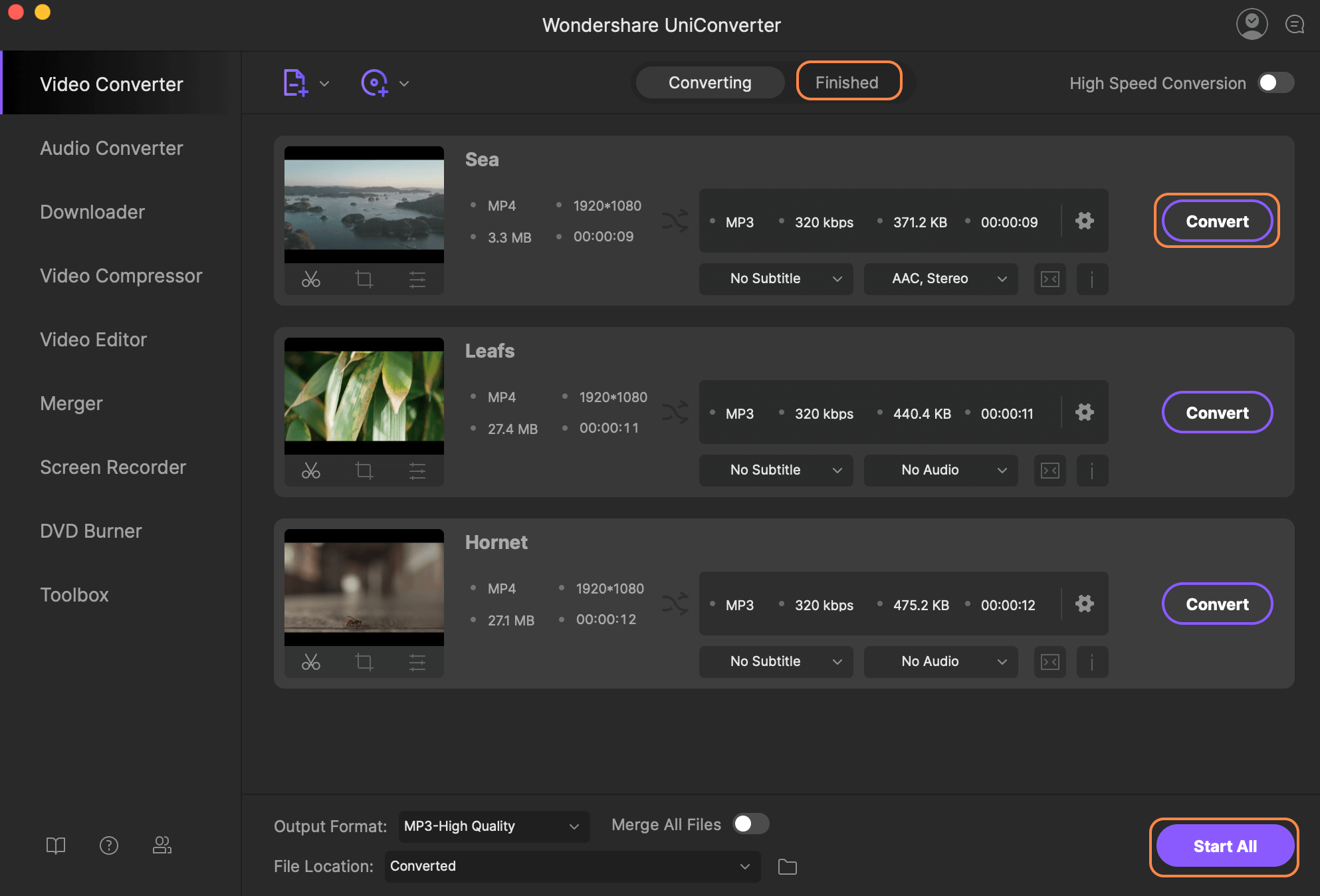Click the subtitle/caption icon on Leafs
1320x896 pixels.
pos(1050,468)
